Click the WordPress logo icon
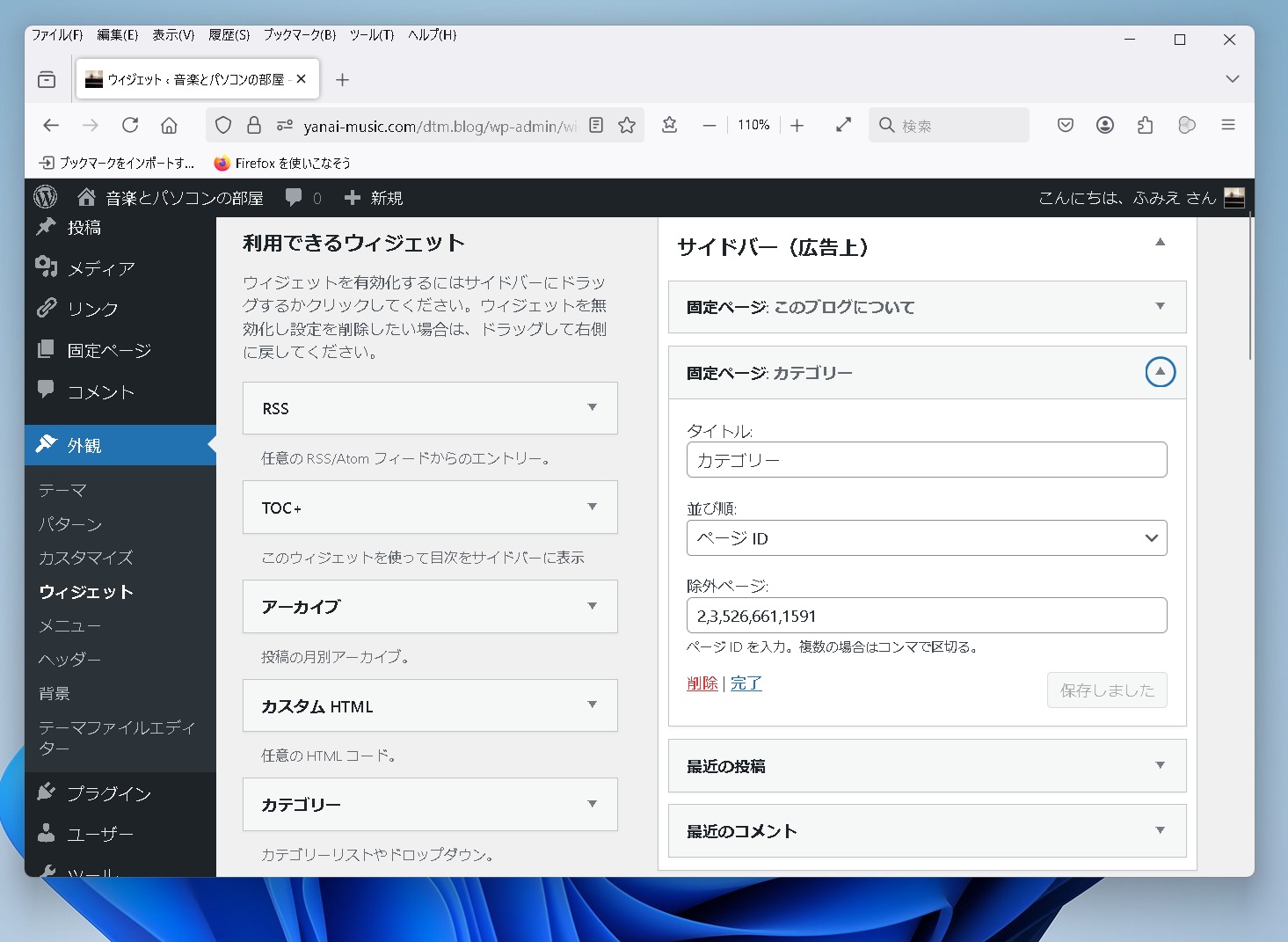The width and height of the screenshot is (1288, 942). coord(46,197)
